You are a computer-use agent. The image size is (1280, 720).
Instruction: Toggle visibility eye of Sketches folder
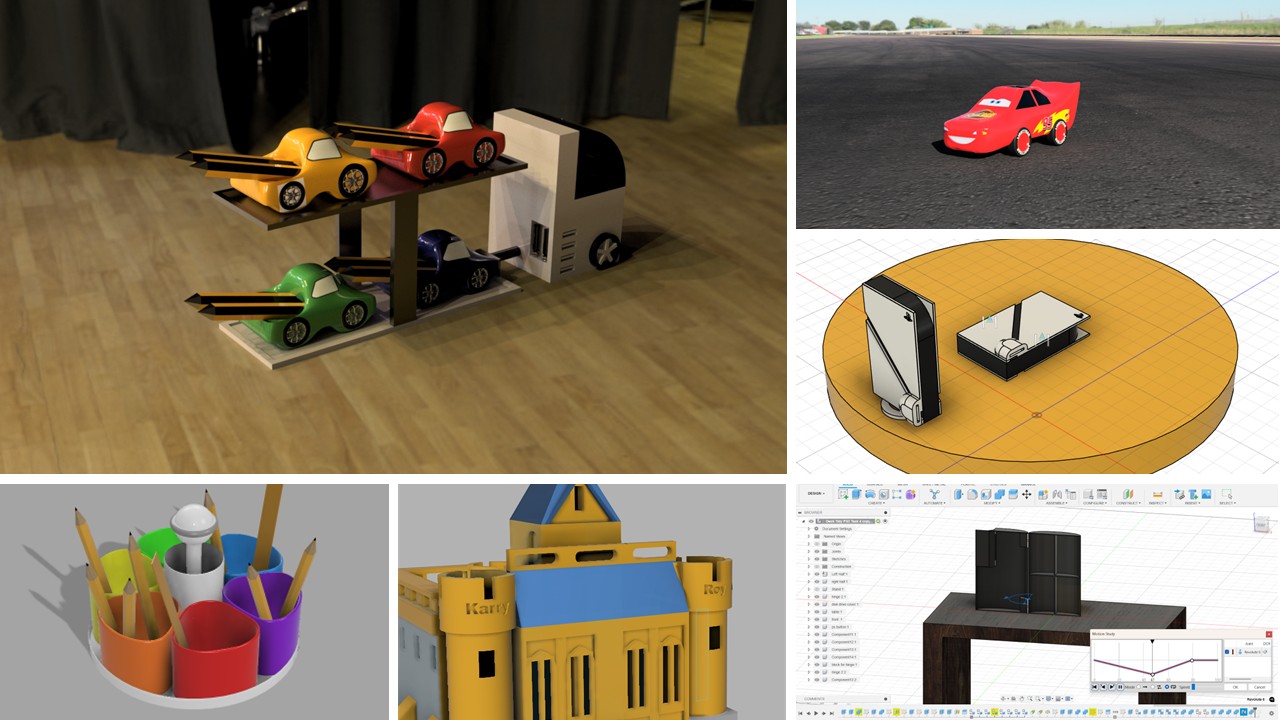click(817, 559)
